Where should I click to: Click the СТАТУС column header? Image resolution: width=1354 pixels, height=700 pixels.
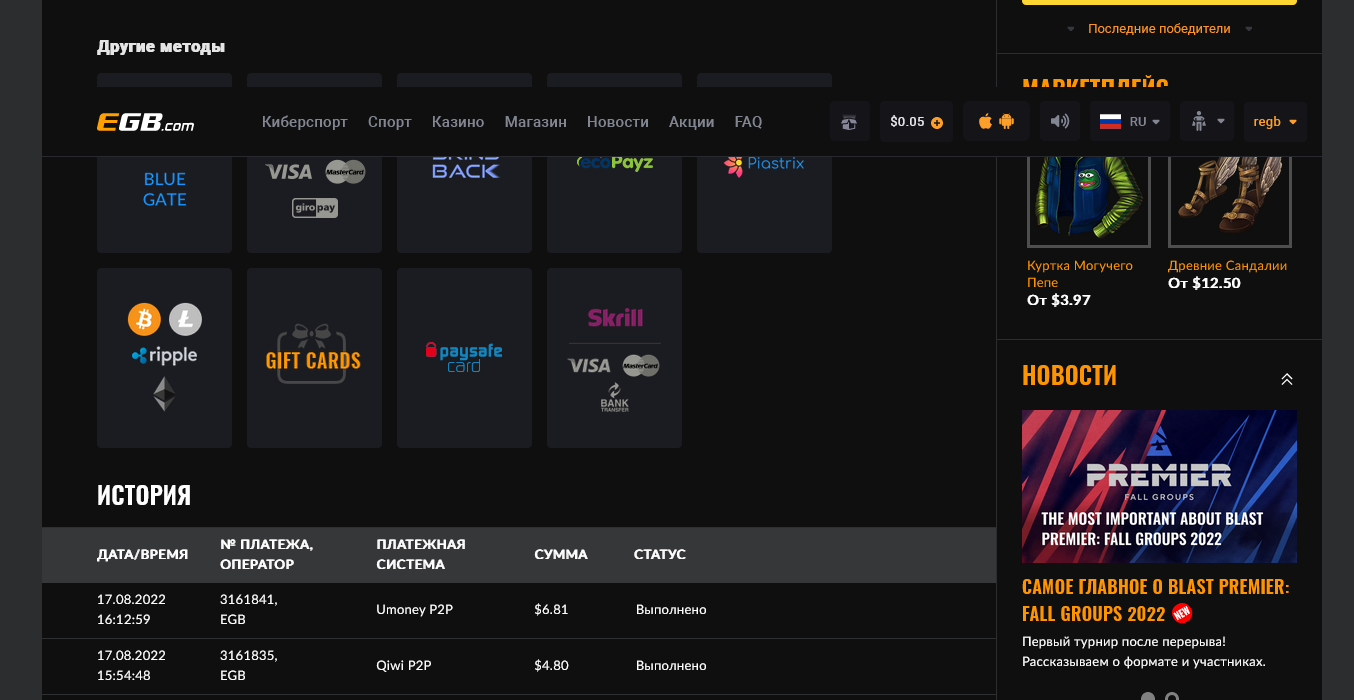pyautogui.click(x=660, y=554)
